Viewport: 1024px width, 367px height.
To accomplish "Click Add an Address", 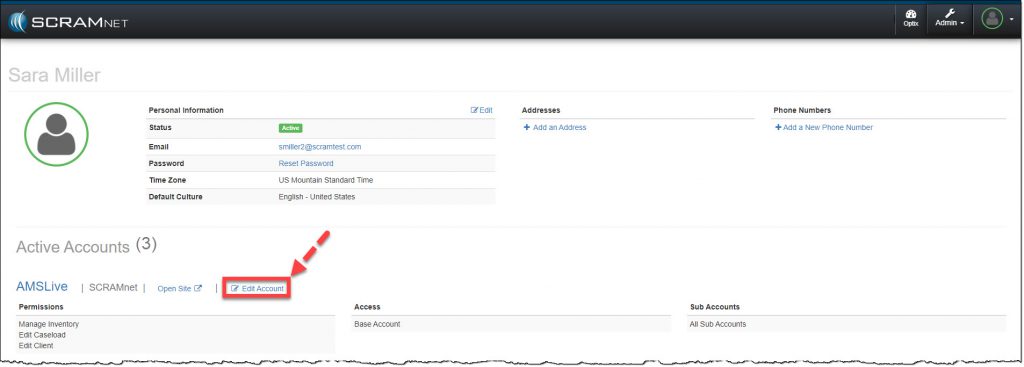I will [555, 127].
